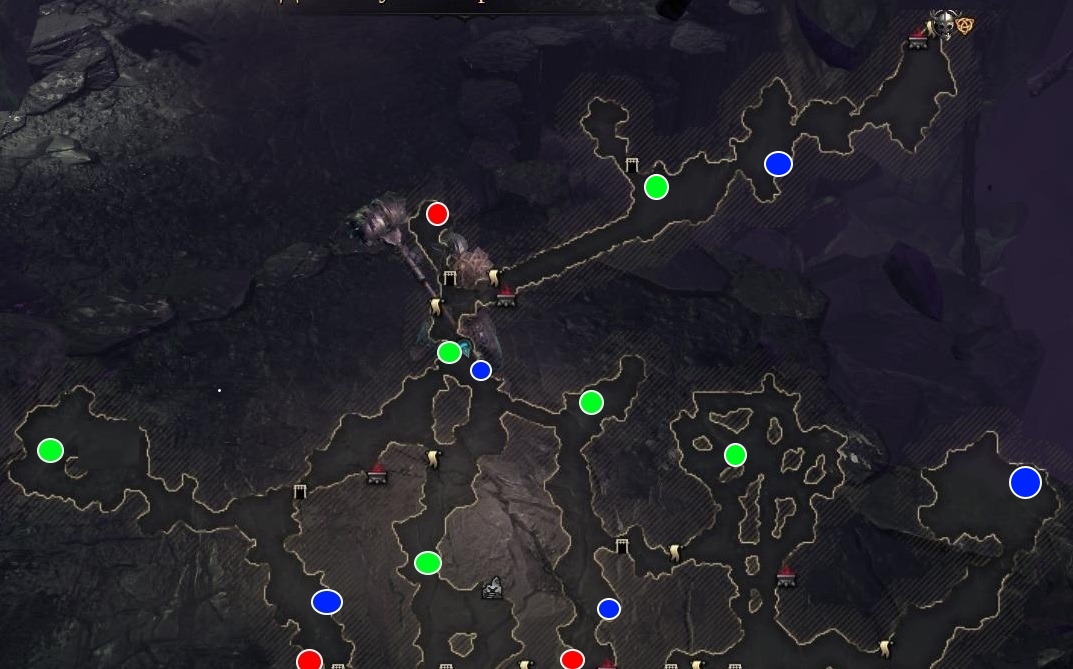
Task: Click the green dot in the small cave above the island-filled cavern
Action: 591,402
